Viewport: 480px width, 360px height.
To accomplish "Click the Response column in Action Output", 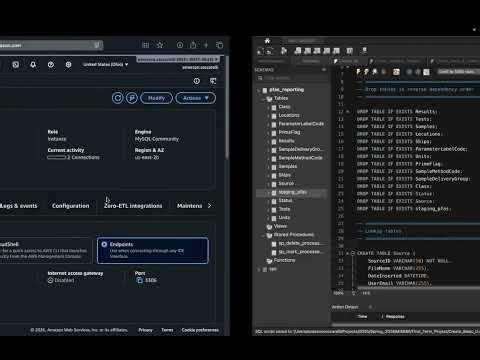I will [395, 316].
